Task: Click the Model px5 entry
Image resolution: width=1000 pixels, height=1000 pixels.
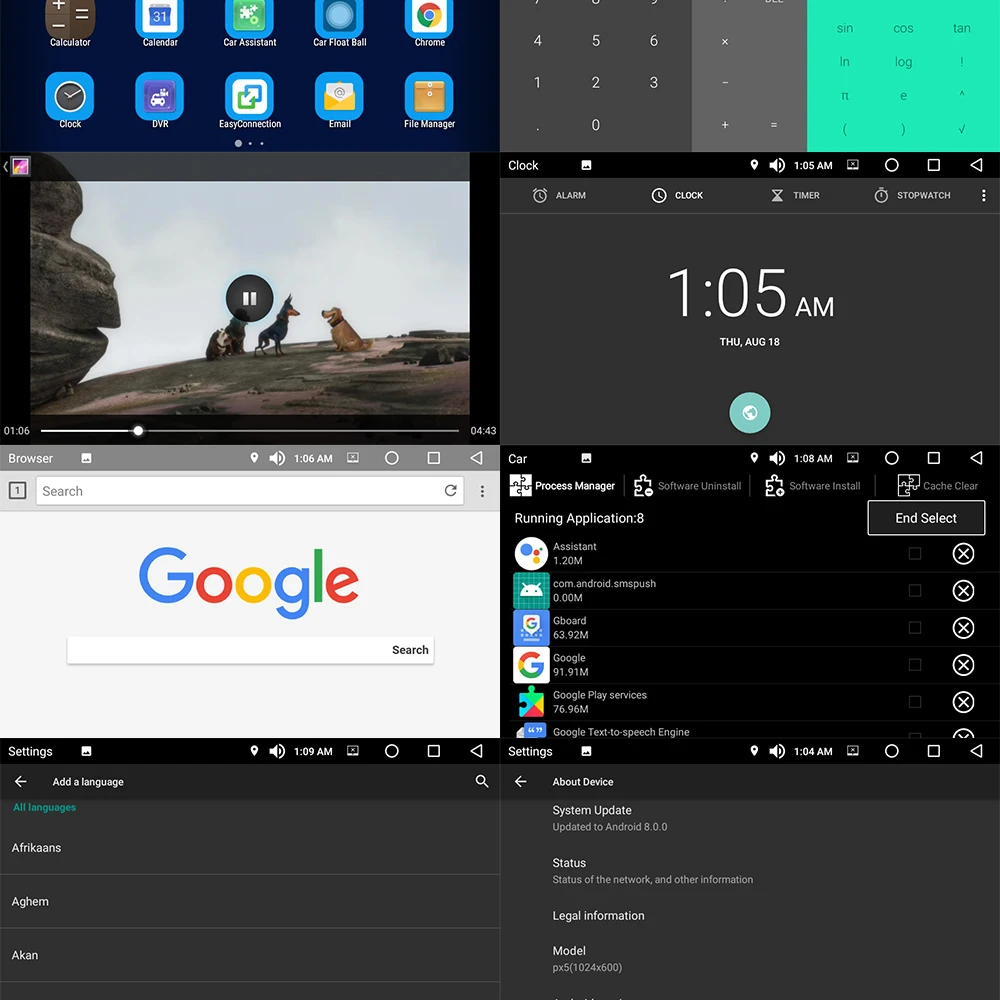Action: click(749, 959)
